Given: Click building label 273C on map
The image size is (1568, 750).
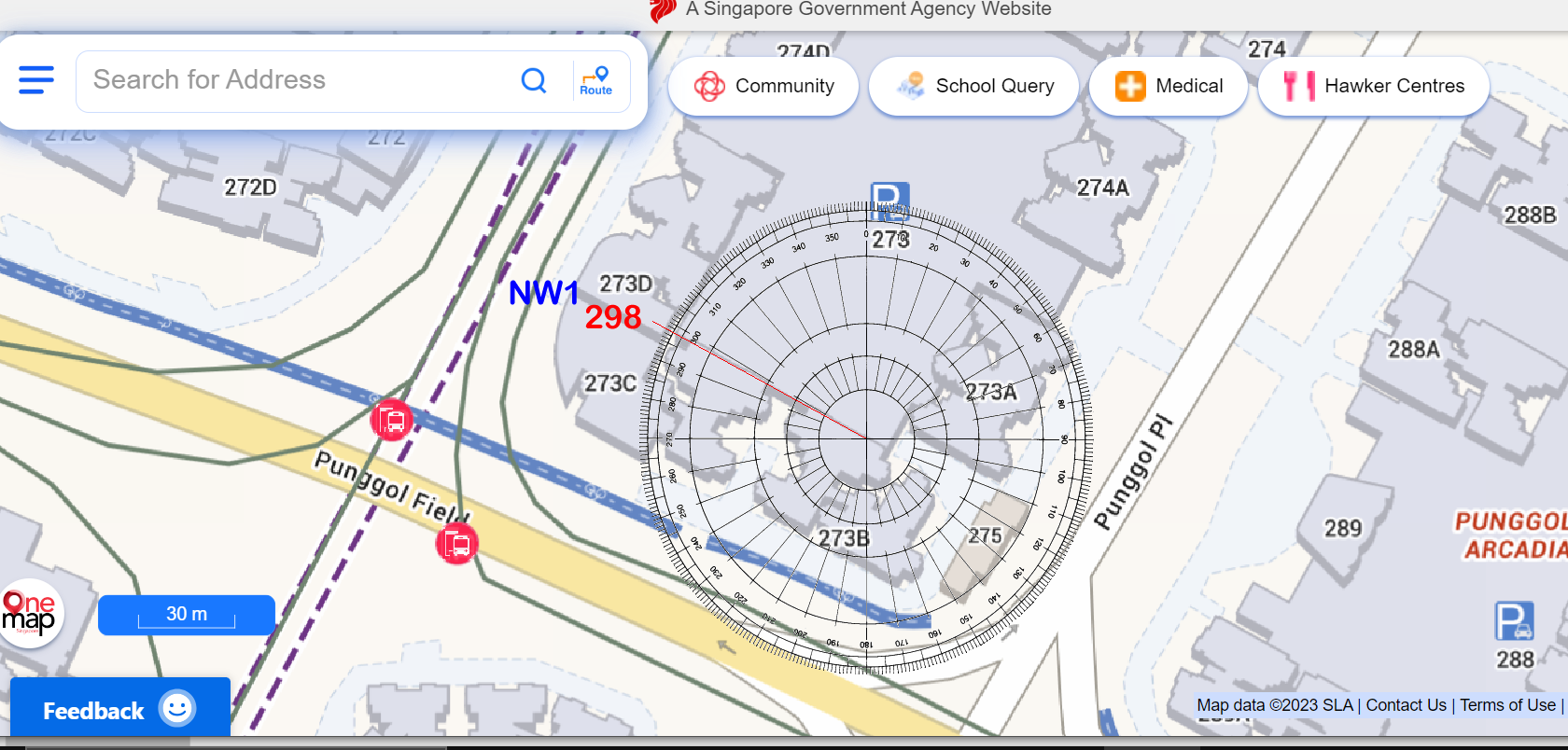Looking at the screenshot, I should tap(610, 383).
